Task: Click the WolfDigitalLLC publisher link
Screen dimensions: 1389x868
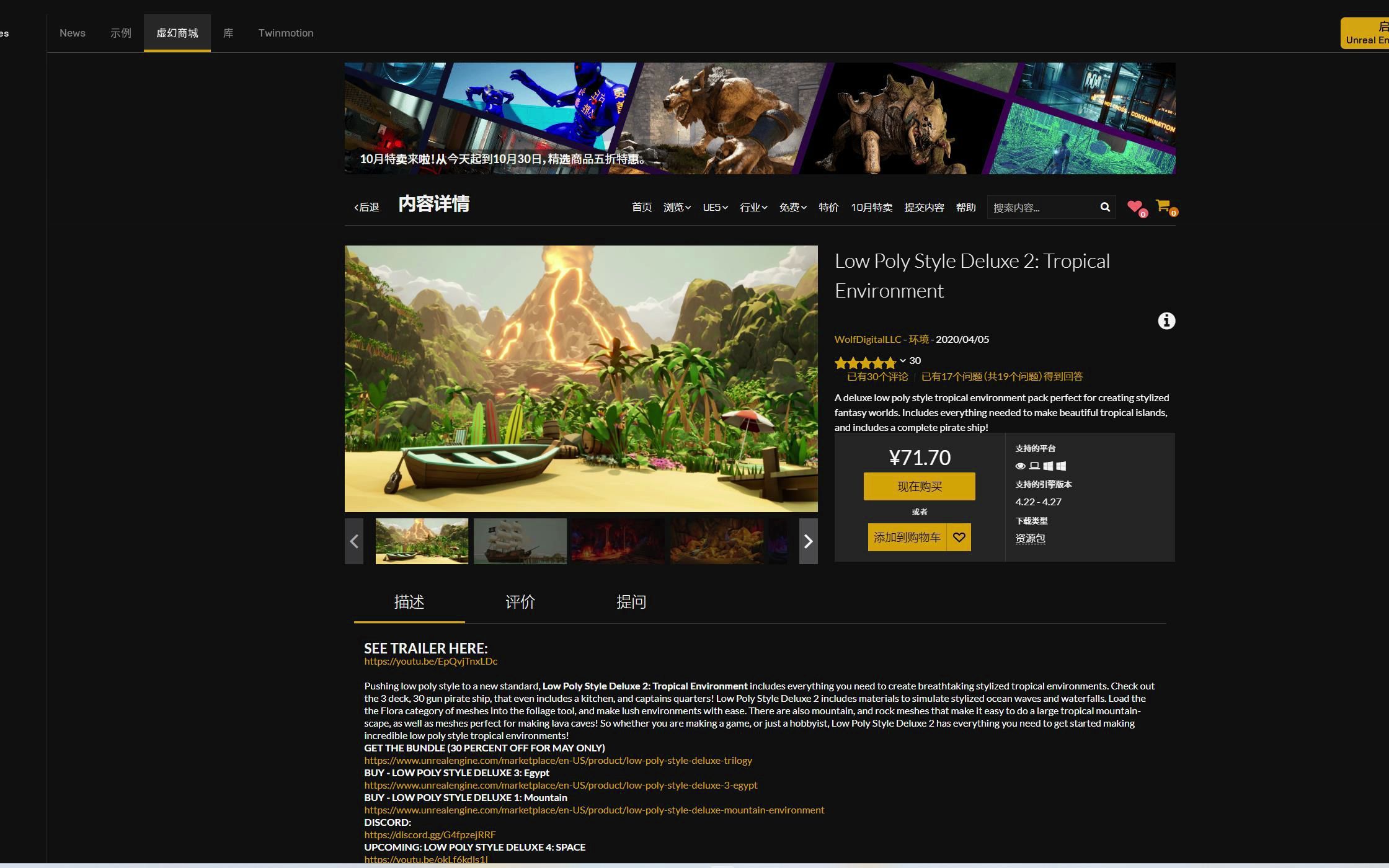Action: (867, 339)
